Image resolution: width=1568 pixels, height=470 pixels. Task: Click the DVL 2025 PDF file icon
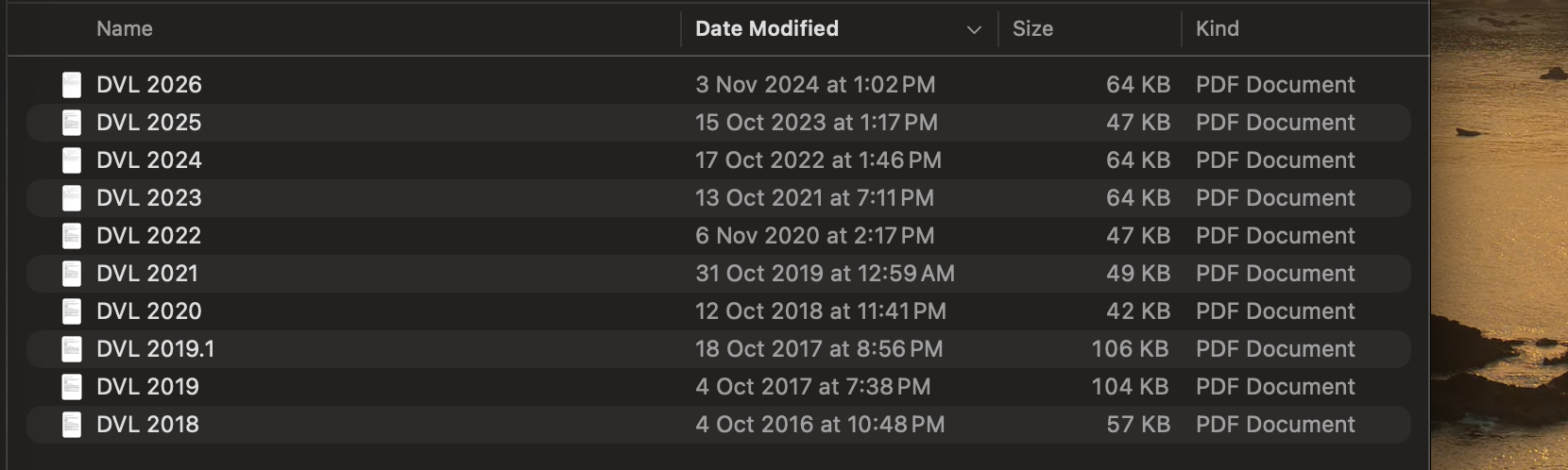tap(72, 123)
